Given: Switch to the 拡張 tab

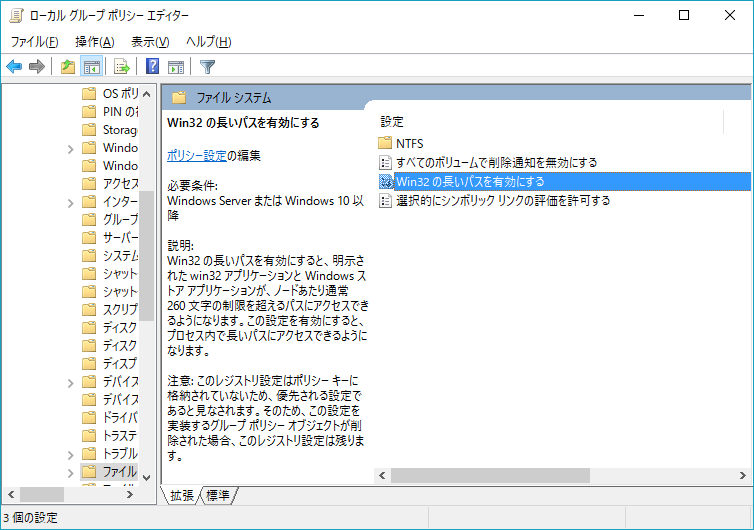Looking at the screenshot, I should pyautogui.click(x=182, y=495).
